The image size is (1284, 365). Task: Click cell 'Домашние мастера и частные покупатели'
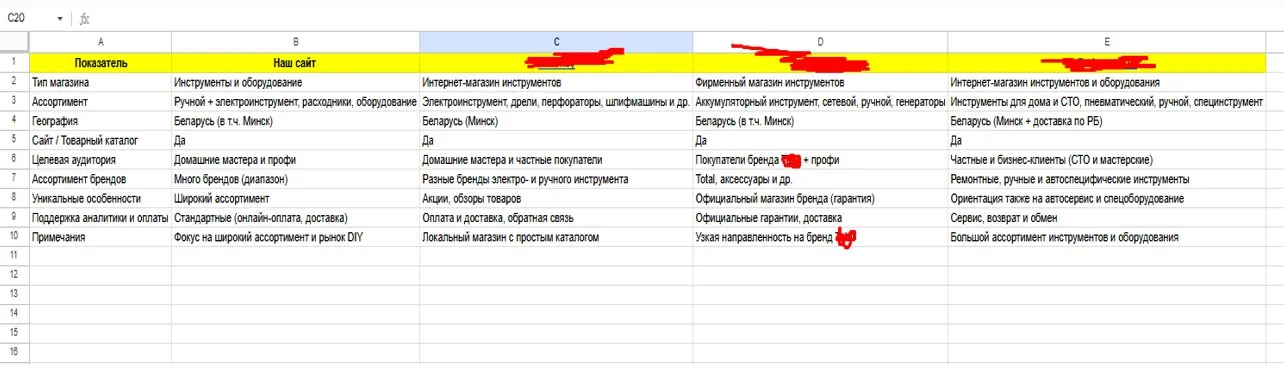(x=556, y=160)
